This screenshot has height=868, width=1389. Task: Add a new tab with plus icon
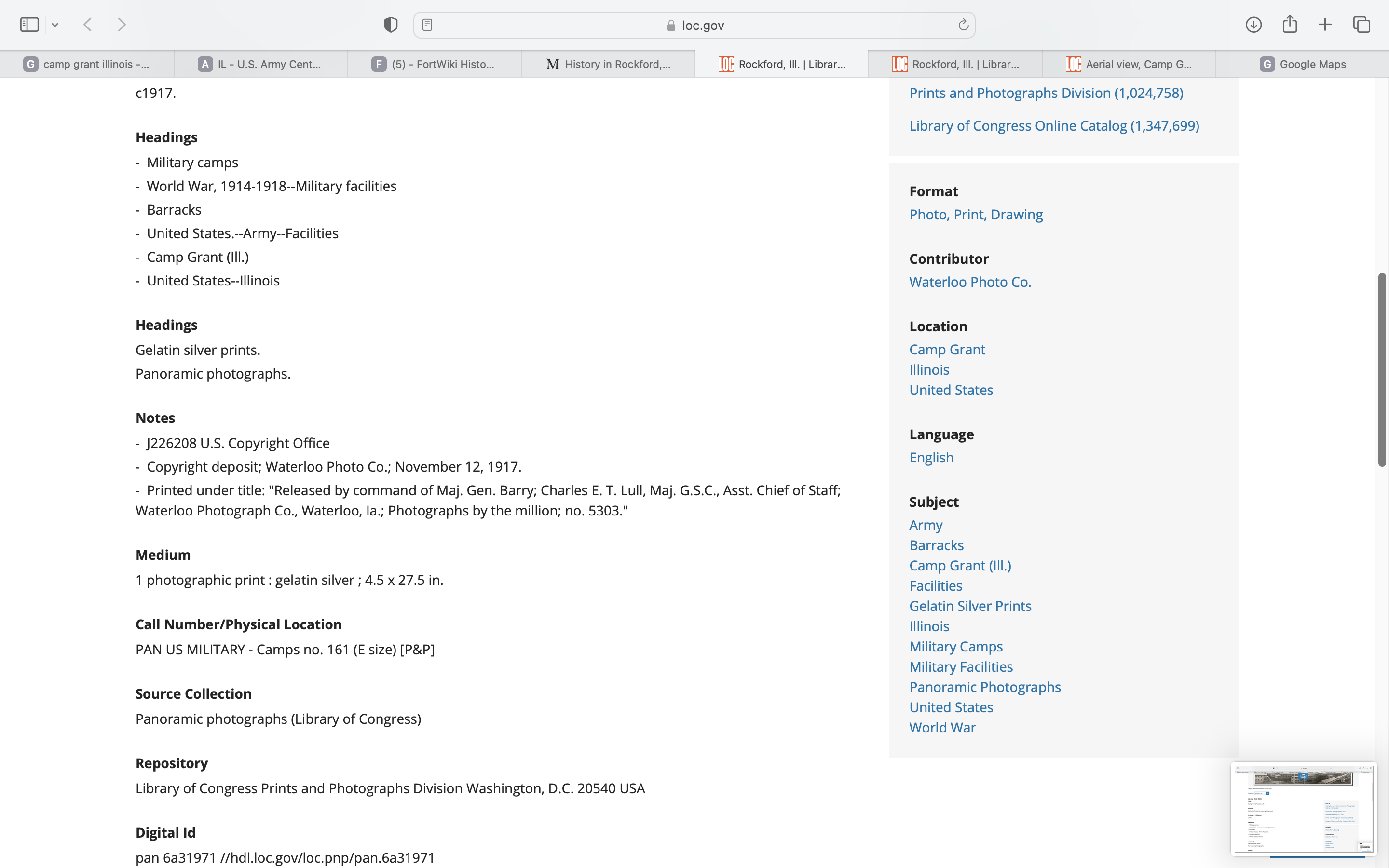1325,25
